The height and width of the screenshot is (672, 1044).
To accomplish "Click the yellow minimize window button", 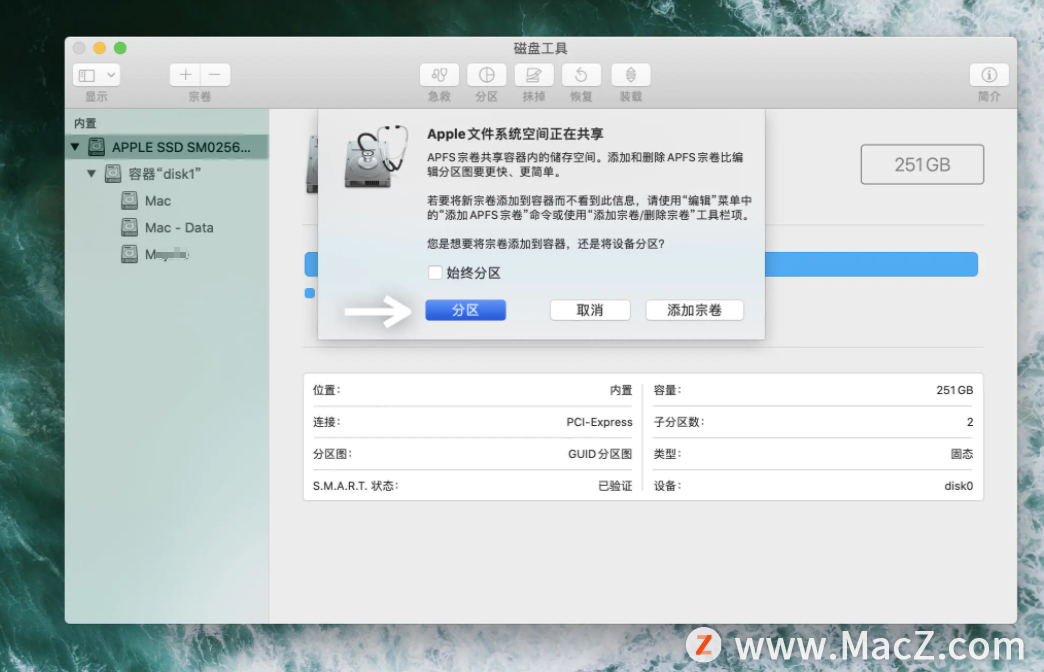I will click(99, 48).
